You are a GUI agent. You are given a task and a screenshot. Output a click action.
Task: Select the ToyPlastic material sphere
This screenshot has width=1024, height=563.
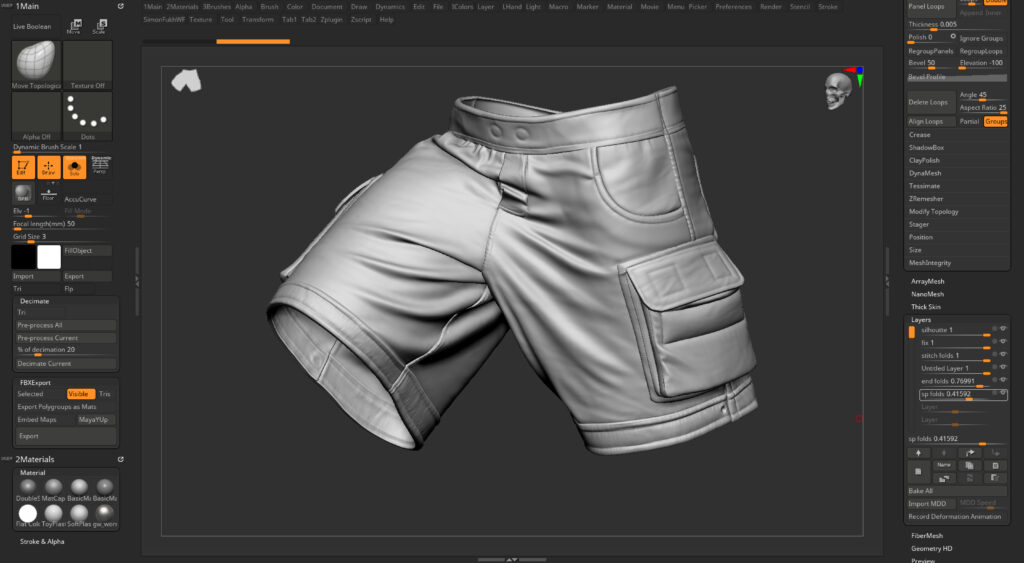point(54,513)
